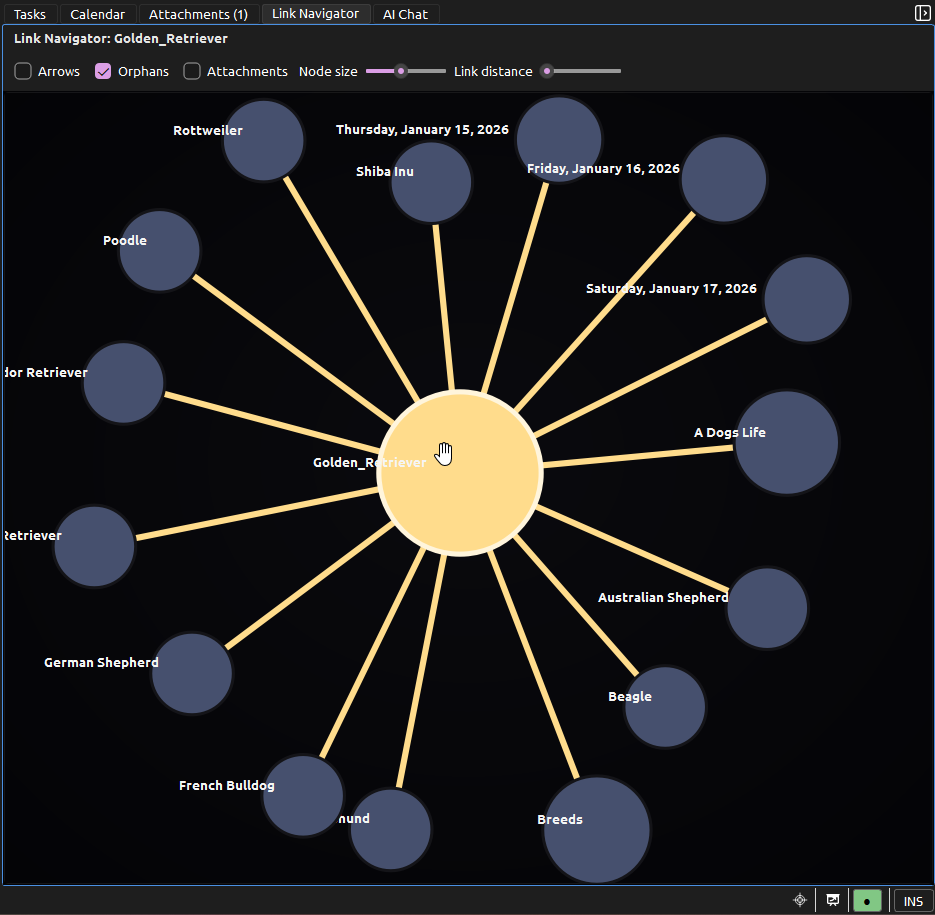Screen dimensions: 935x915
Task: Select the A Dogs Life node
Action: tap(787, 442)
